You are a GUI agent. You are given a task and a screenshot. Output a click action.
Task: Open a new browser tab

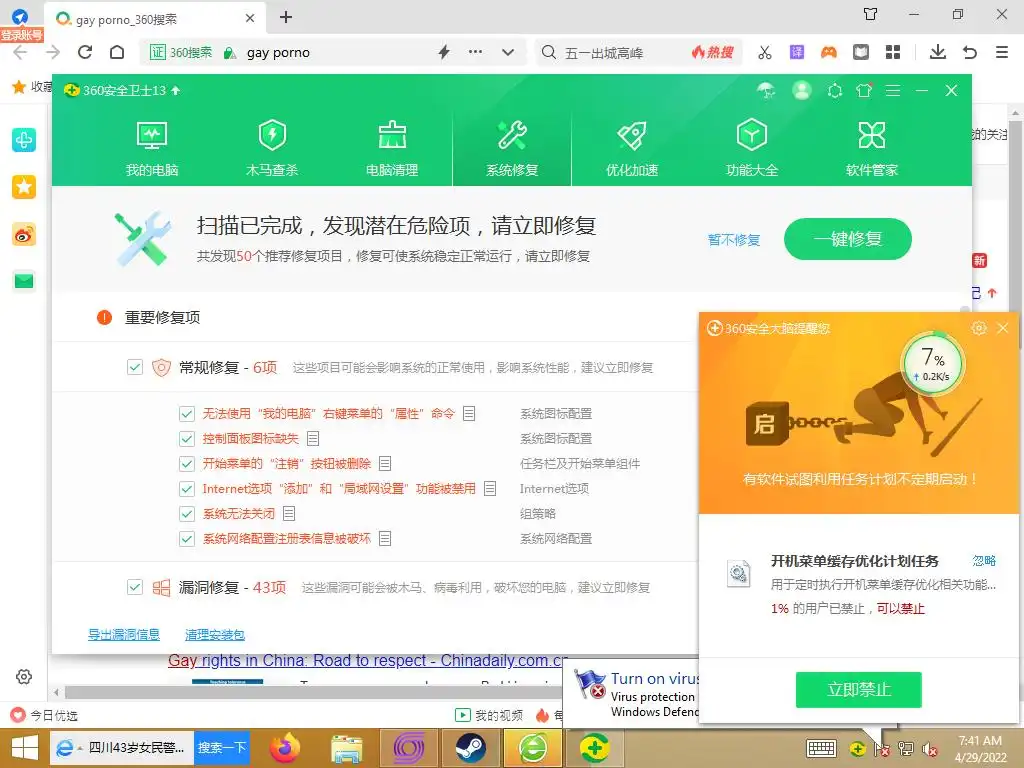click(285, 18)
